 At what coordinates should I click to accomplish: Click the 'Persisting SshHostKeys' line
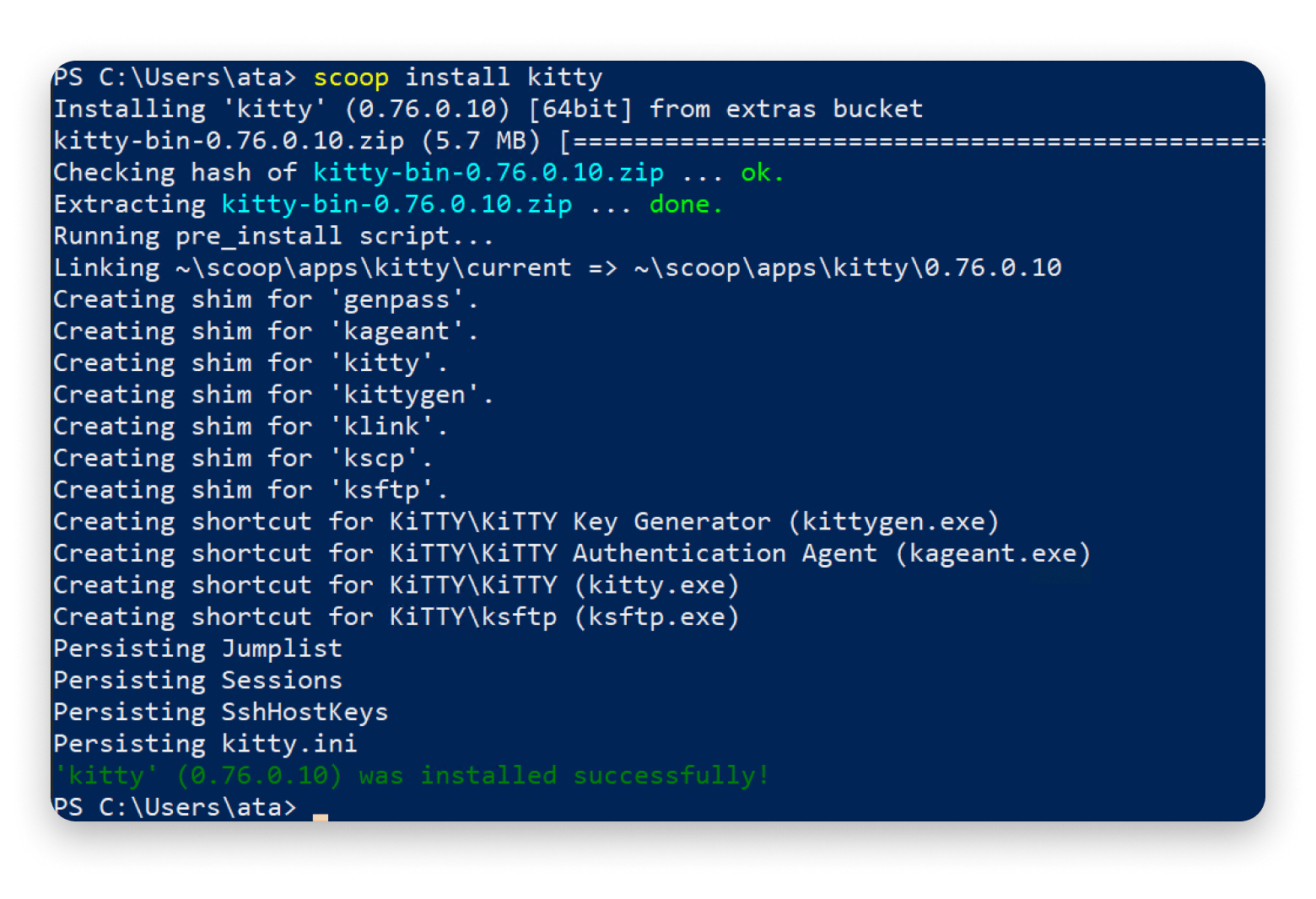221,713
